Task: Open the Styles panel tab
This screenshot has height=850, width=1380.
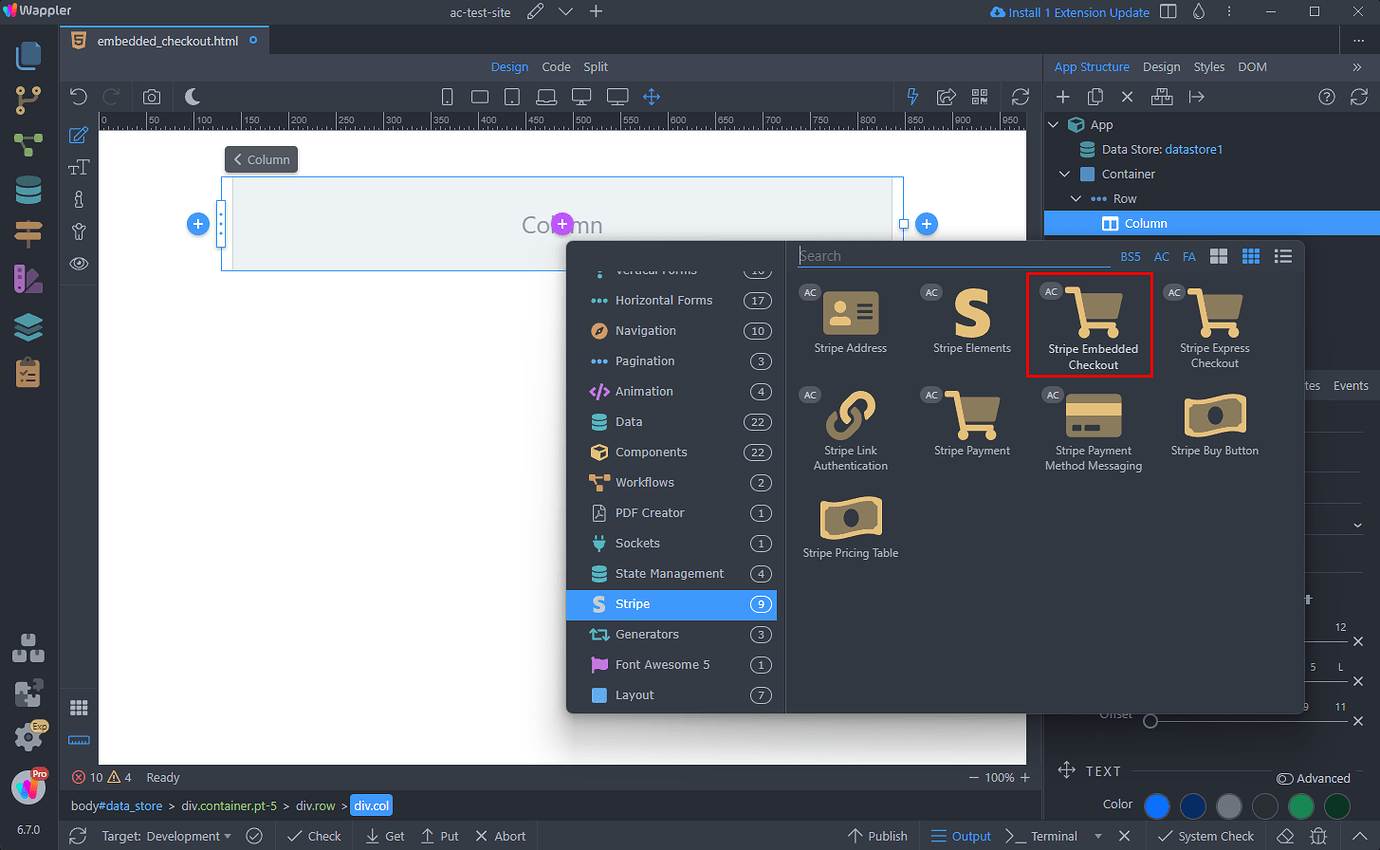Action: (1208, 67)
